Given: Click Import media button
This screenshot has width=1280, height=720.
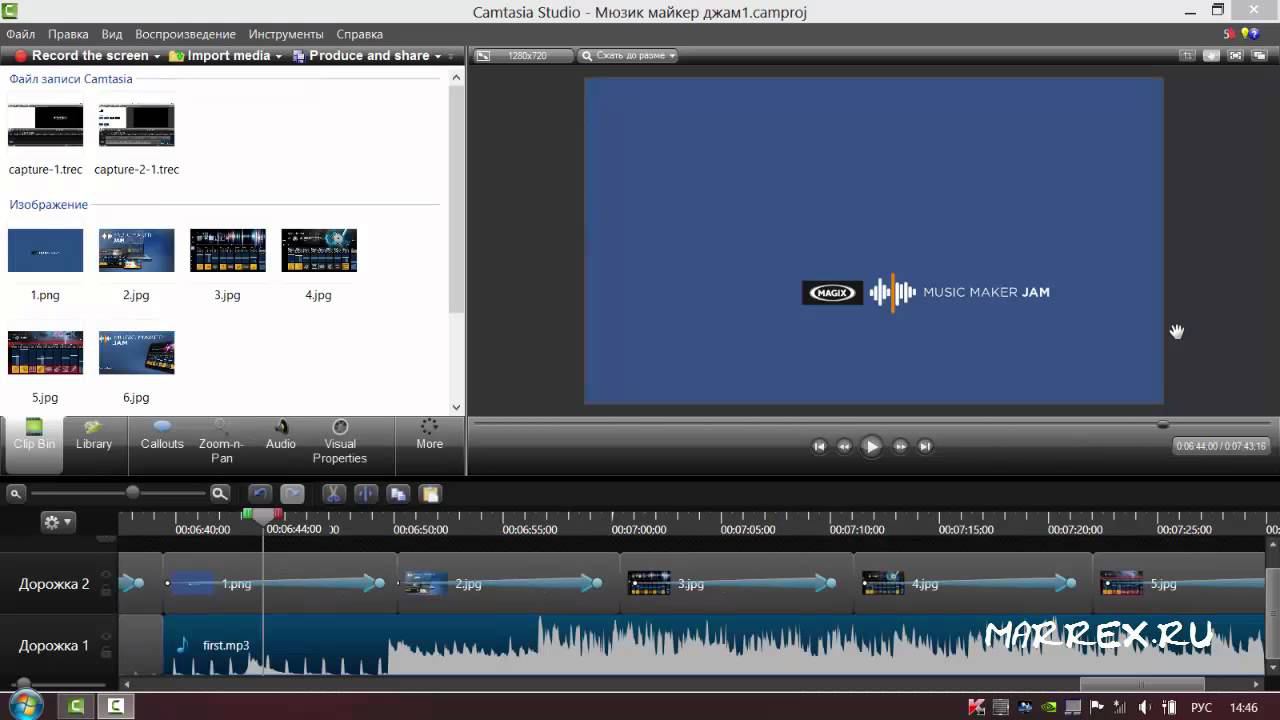Looking at the screenshot, I should (x=220, y=56).
